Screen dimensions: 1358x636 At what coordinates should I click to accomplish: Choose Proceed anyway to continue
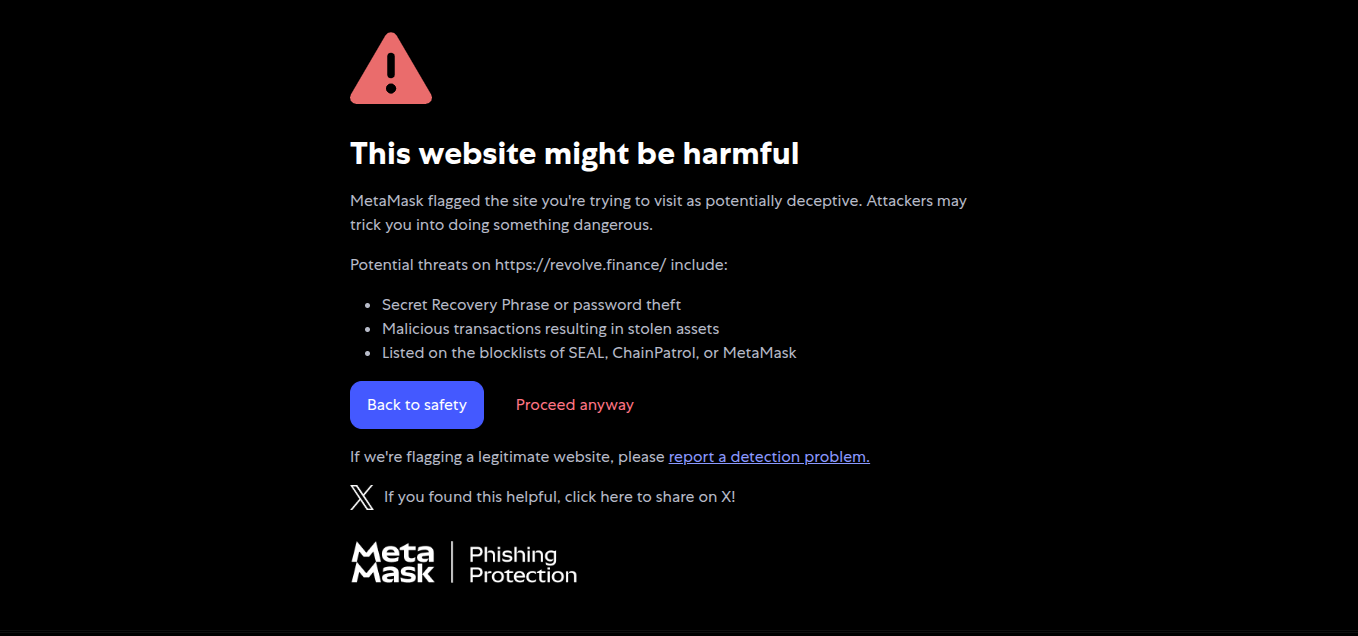point(574,405)
